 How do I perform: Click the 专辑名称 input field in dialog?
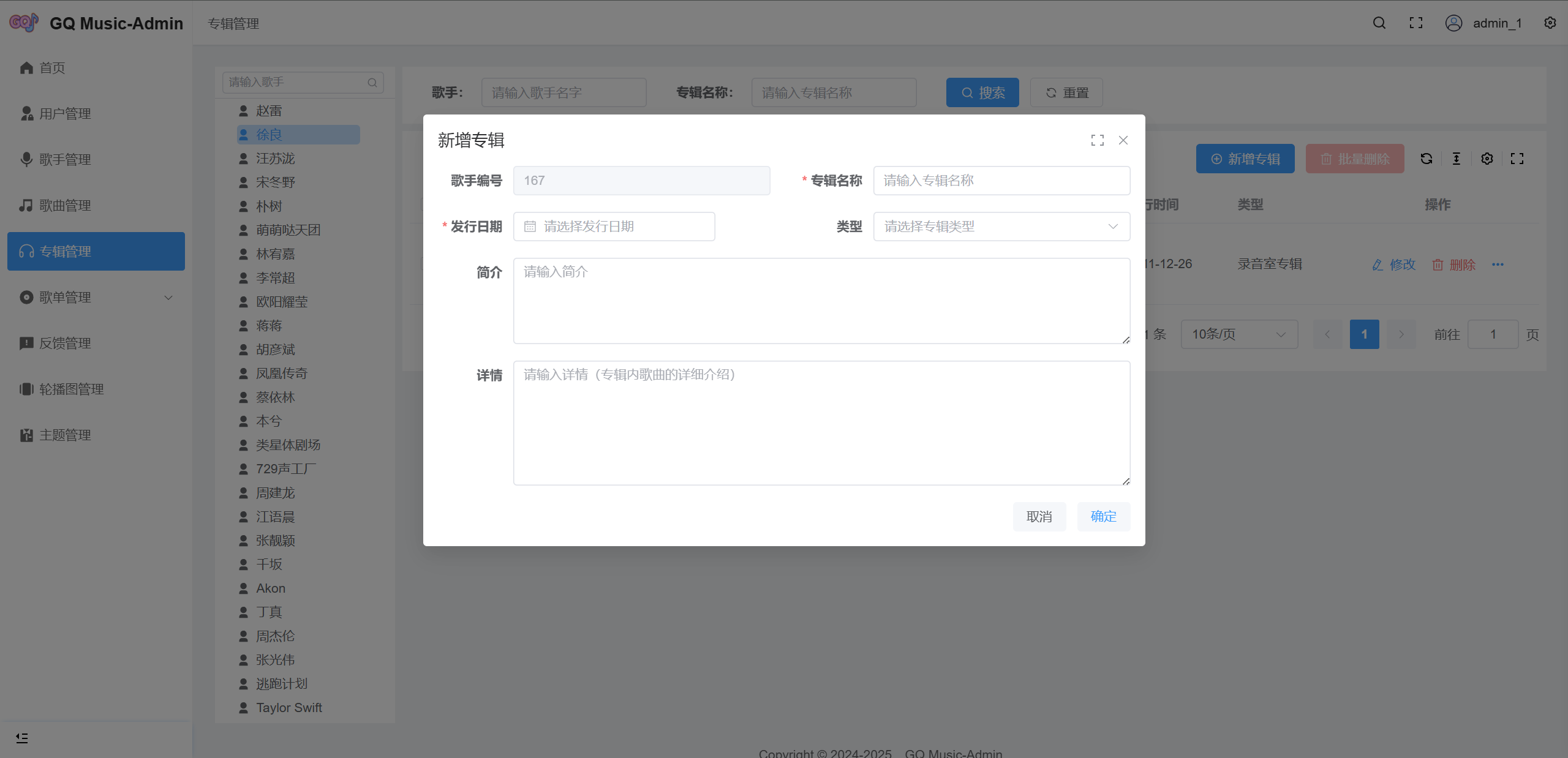1001,181
